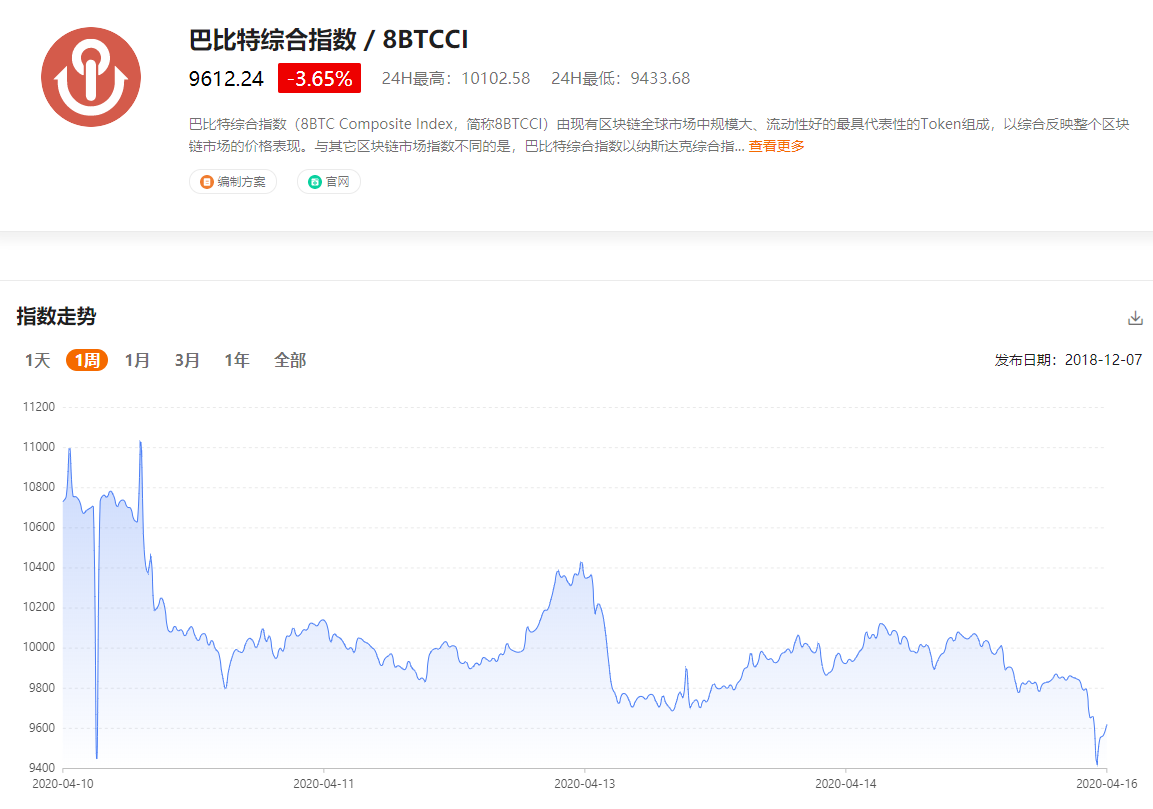Click y-axis label 11200
This screenshot has height=809, width=1153.
pyautogui.click(x=39, y=407)
